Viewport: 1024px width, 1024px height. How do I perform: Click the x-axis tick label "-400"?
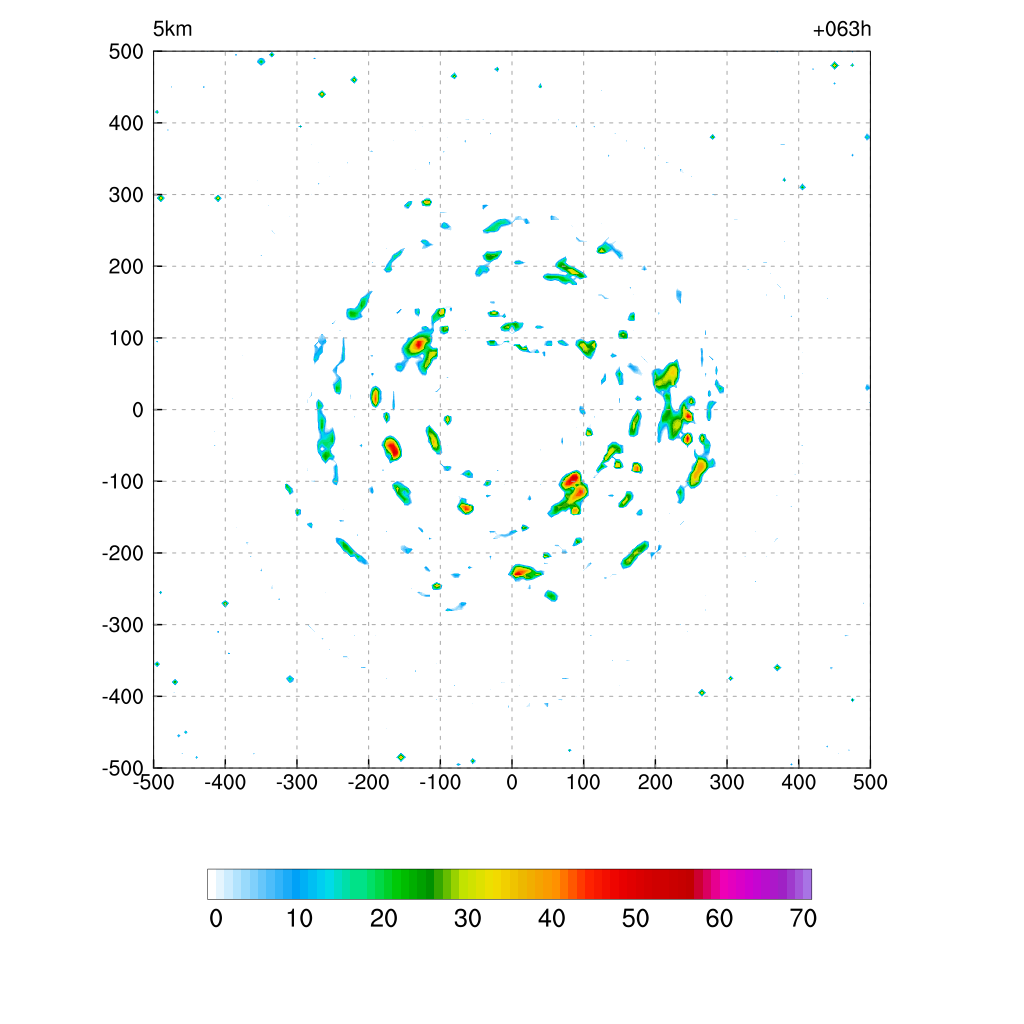pyautogui.click(x=225, y=782)
